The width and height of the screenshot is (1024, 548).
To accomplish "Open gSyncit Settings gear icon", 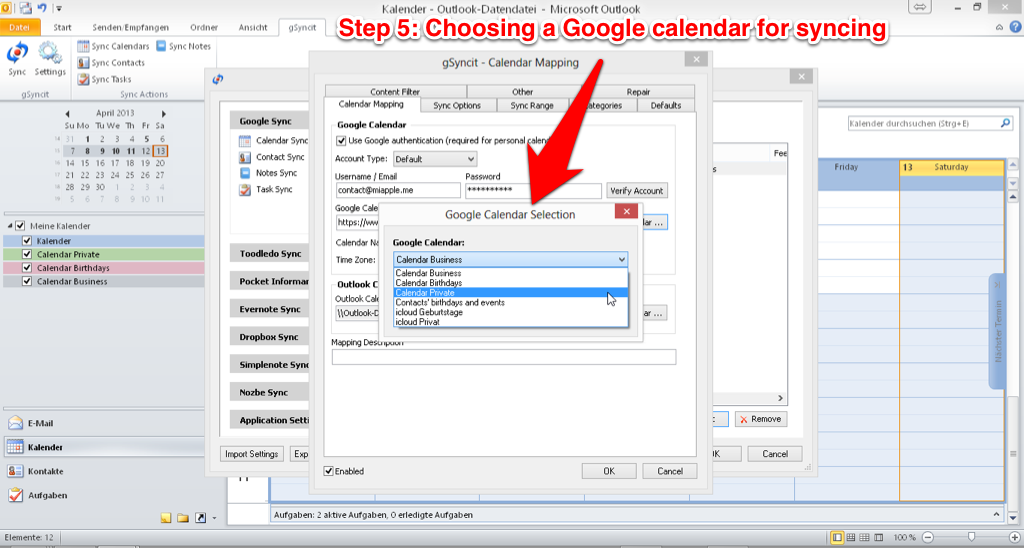I will click(x=49, y=57).
